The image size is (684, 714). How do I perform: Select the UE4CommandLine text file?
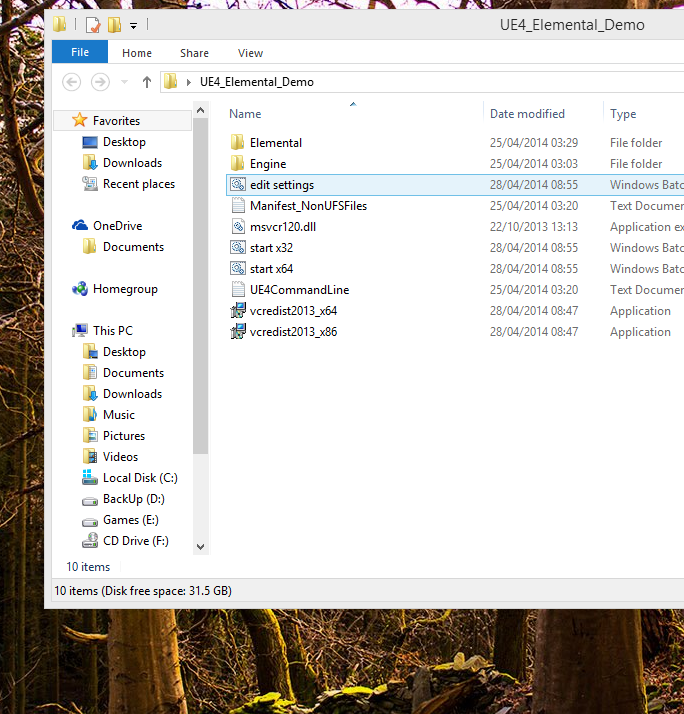[x=300, y=290]
